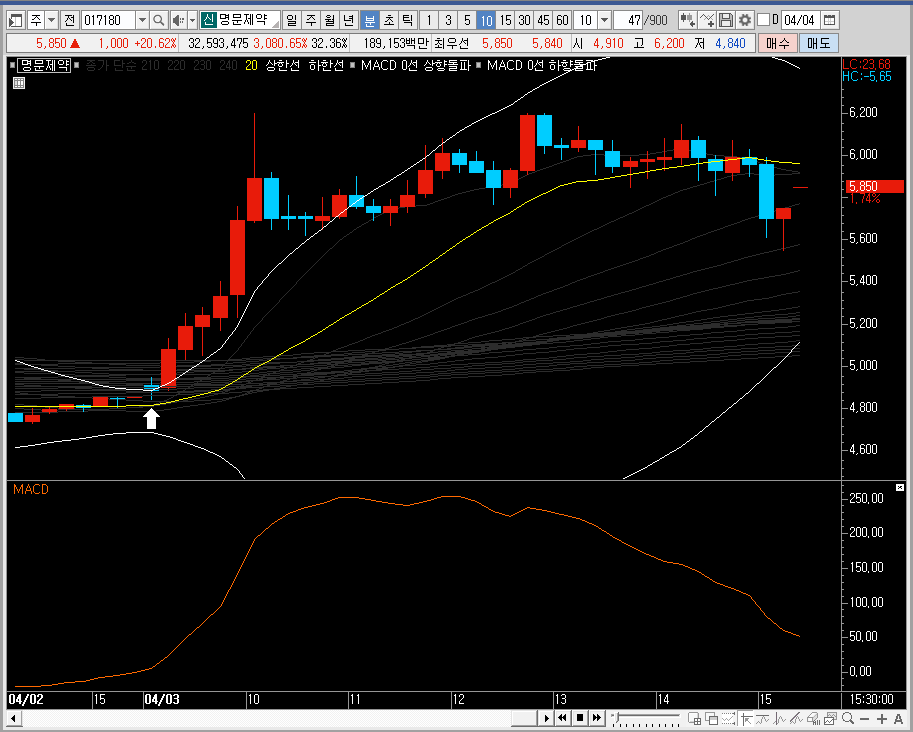913x732 pixels.
Task: Select the 분 minute chart period
Action: [x=370, y=20]
